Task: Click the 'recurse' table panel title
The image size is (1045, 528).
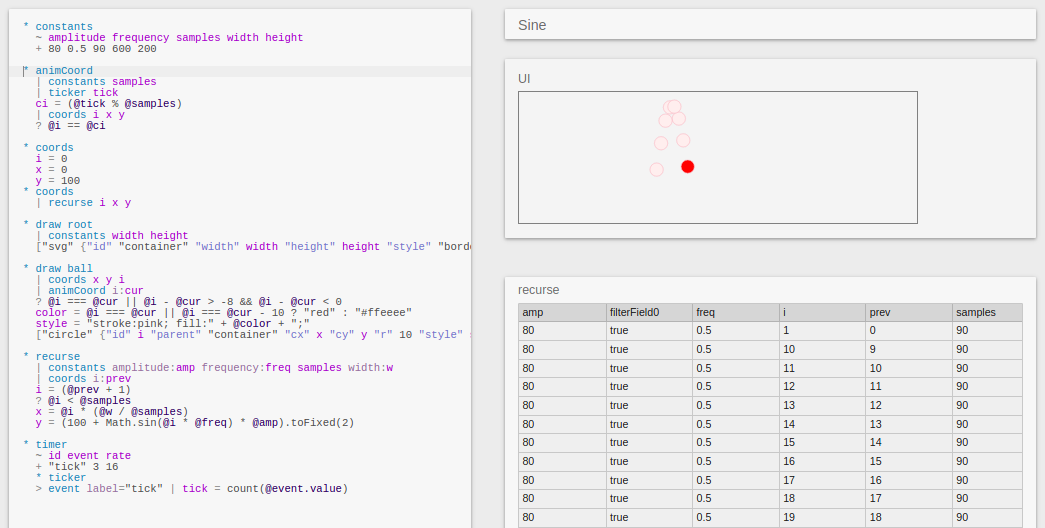Action: pos(538,290)
